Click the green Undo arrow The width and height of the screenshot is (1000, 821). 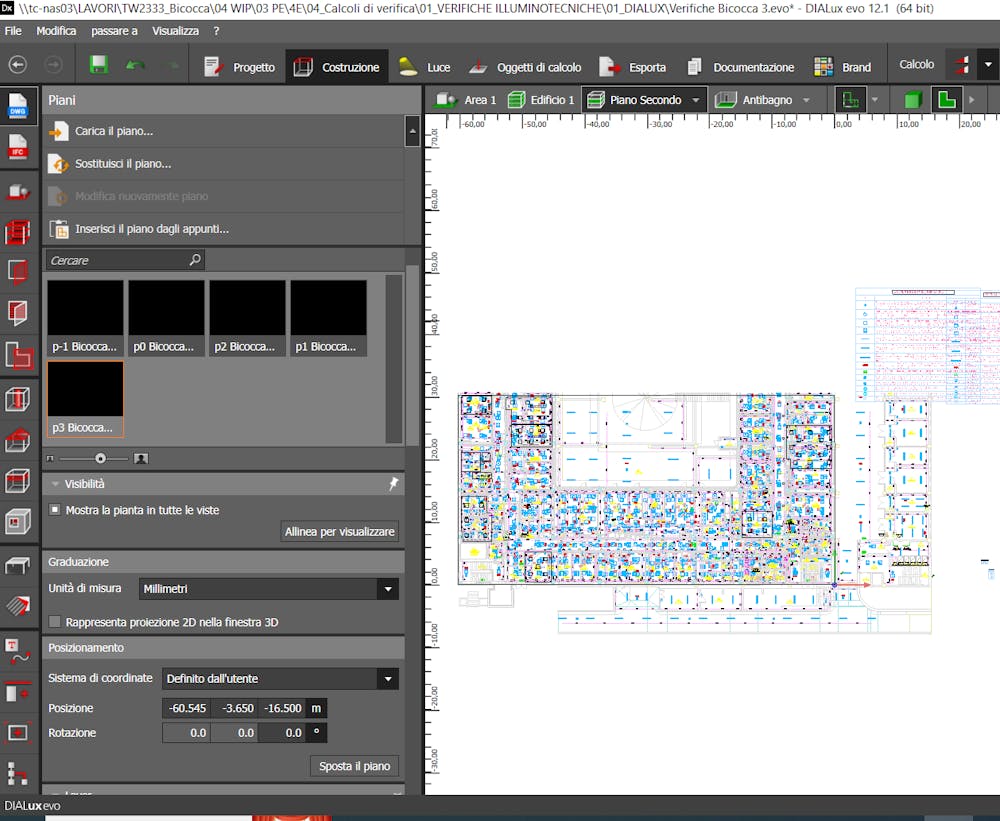point(134,65)
